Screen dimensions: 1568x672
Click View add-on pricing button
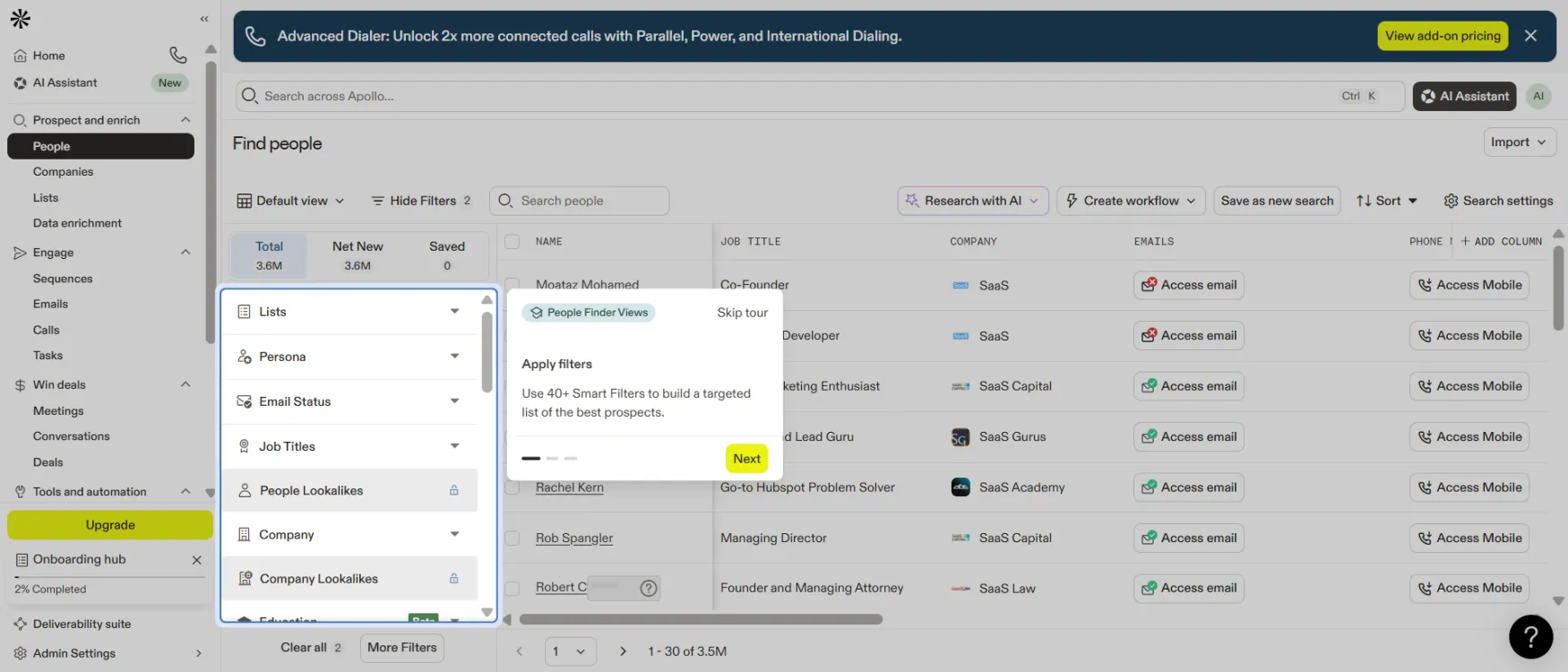(1443, 36)
